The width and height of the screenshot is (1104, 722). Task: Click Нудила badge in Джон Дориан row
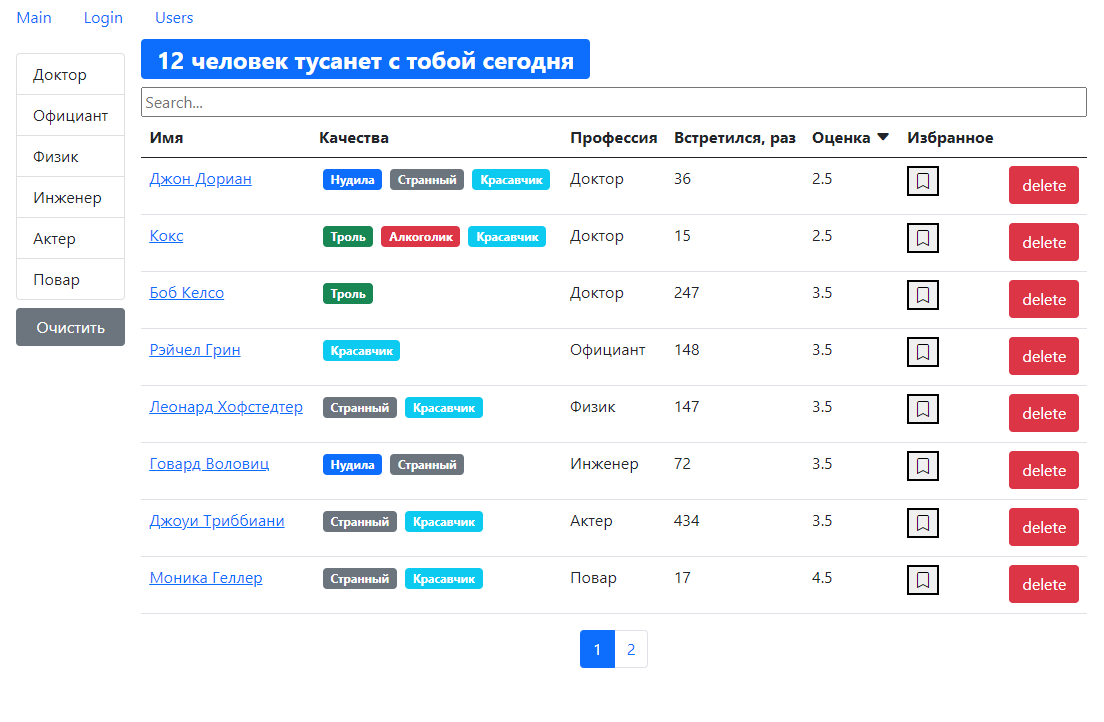(x=352, y=180)
